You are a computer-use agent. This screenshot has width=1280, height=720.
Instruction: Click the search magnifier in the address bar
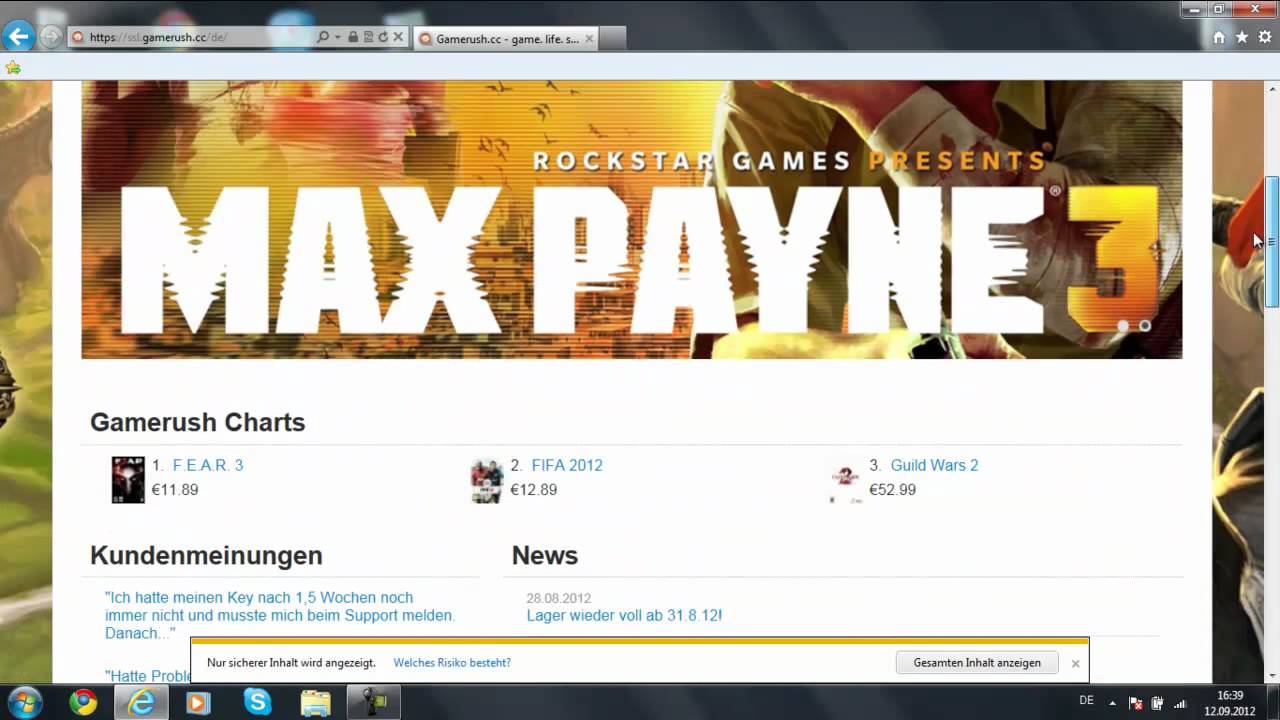coord(323,37)
